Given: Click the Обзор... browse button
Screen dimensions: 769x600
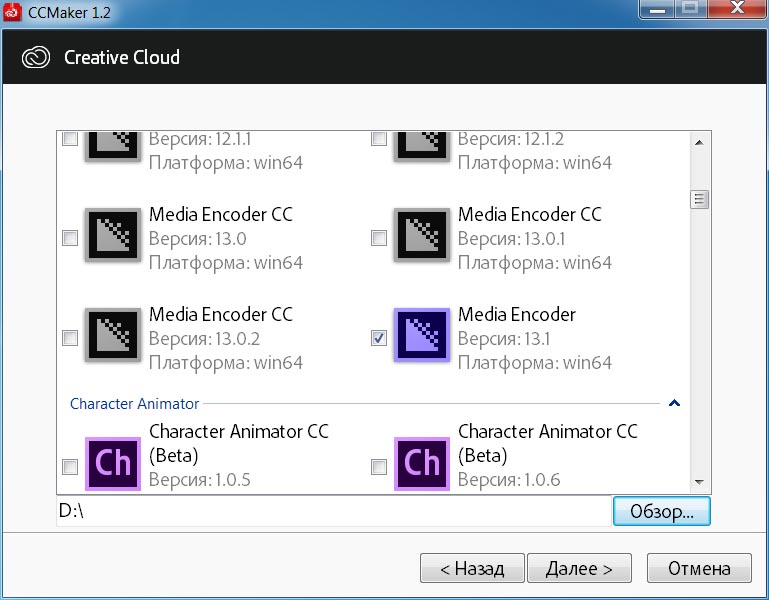Looking at the screenshot, I should click(662, 511).
